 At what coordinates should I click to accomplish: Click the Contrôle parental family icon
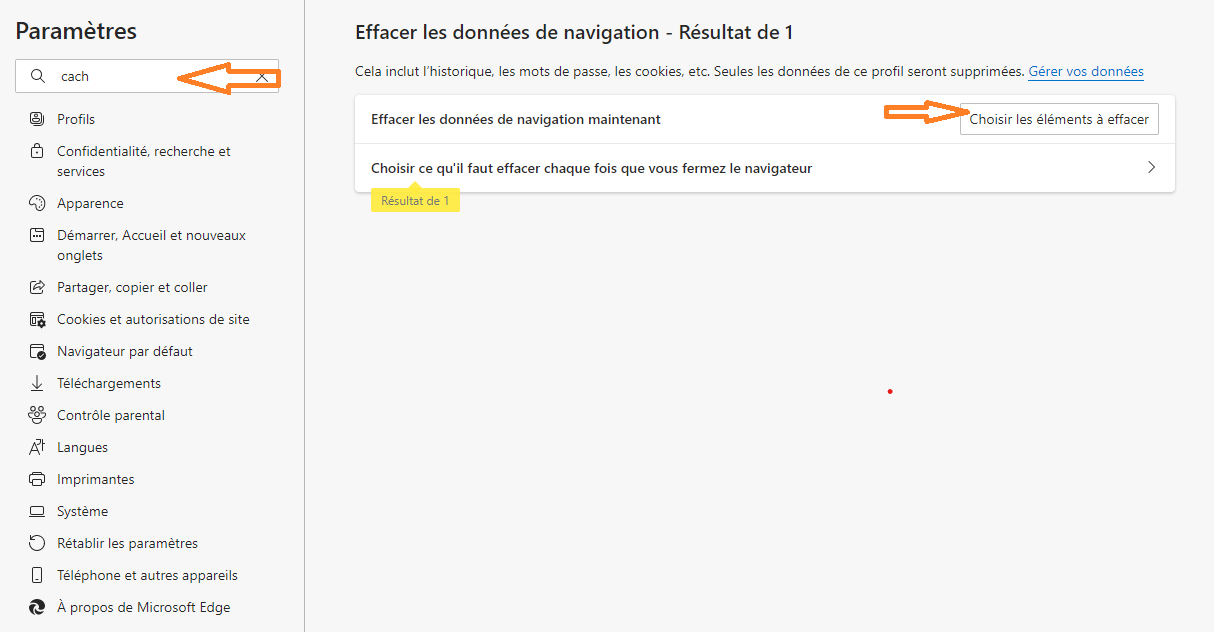pyautogui.click(x=37, y=415)
